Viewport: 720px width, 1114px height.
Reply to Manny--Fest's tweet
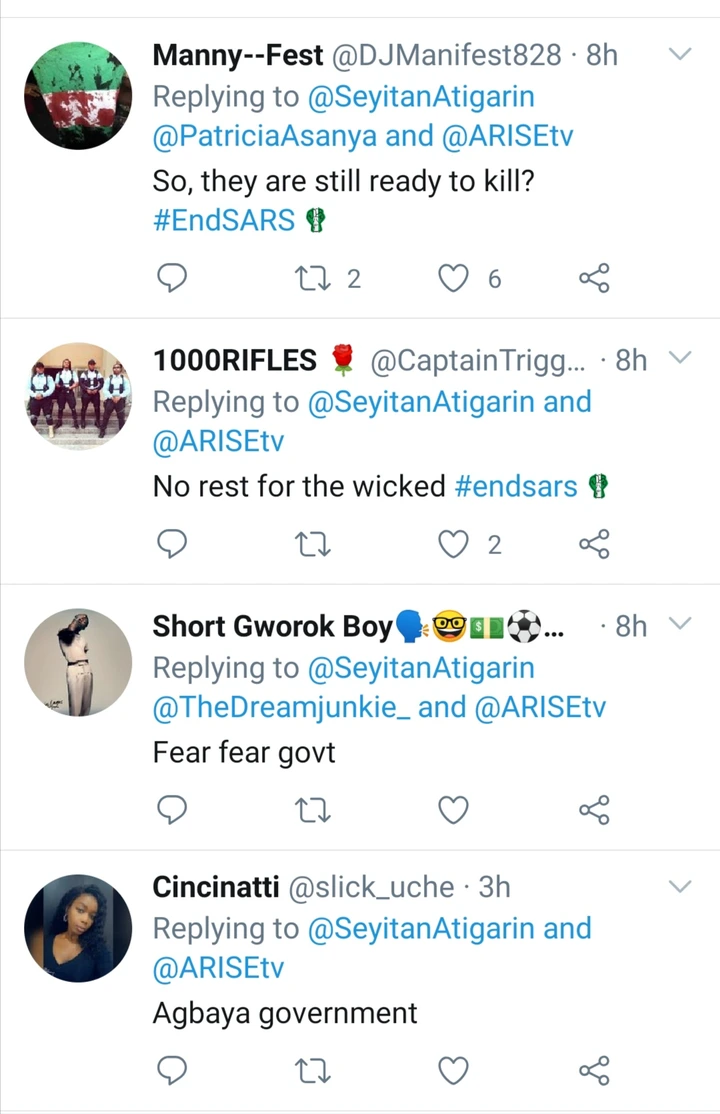point(173,279)
